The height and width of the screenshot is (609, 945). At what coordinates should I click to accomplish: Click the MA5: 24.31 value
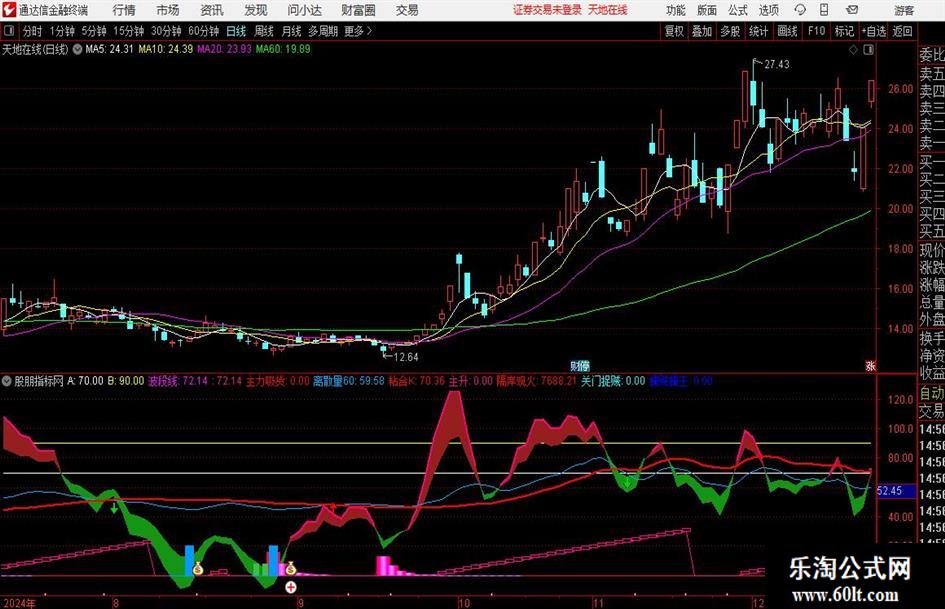[109, 49]
